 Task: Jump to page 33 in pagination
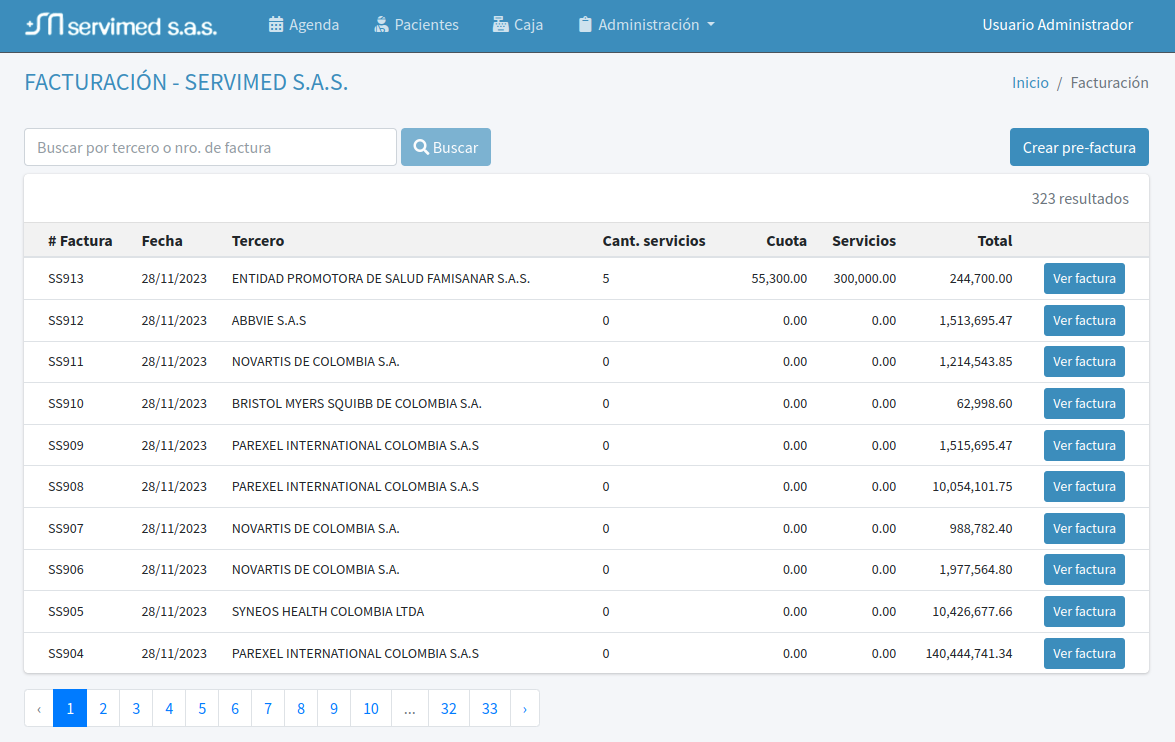click(x=489, y=708)
